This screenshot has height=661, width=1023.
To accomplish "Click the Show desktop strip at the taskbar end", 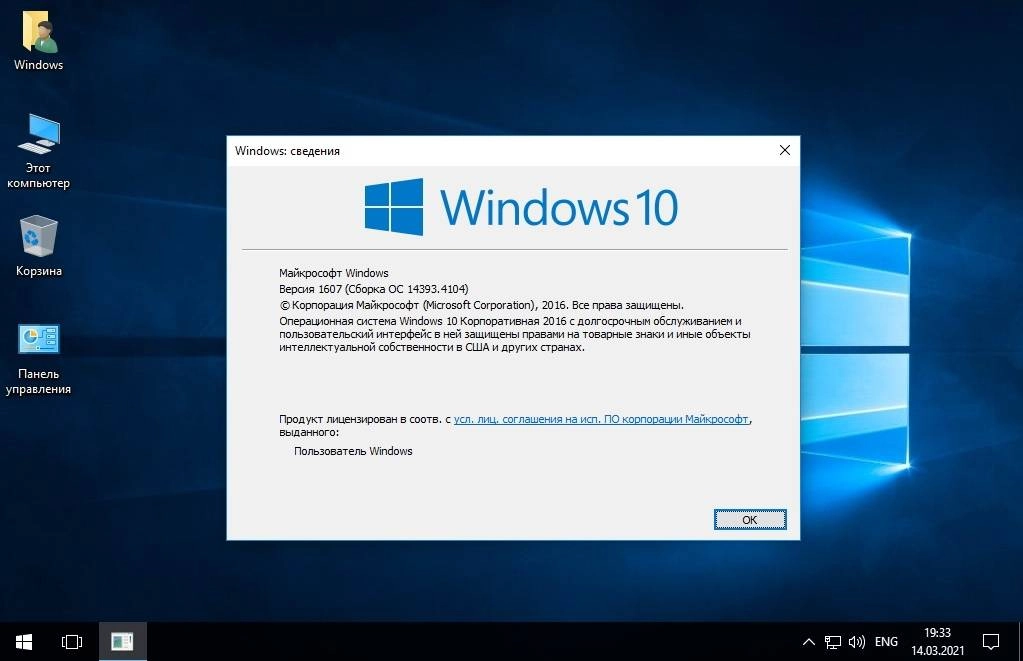I will pos(1020,642).
